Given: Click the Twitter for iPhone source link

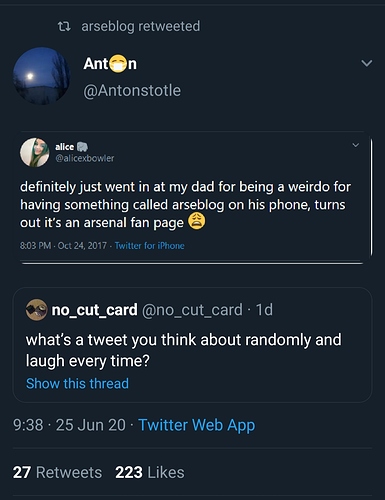Looking at the screenshot, I should (x=149, y=246).
